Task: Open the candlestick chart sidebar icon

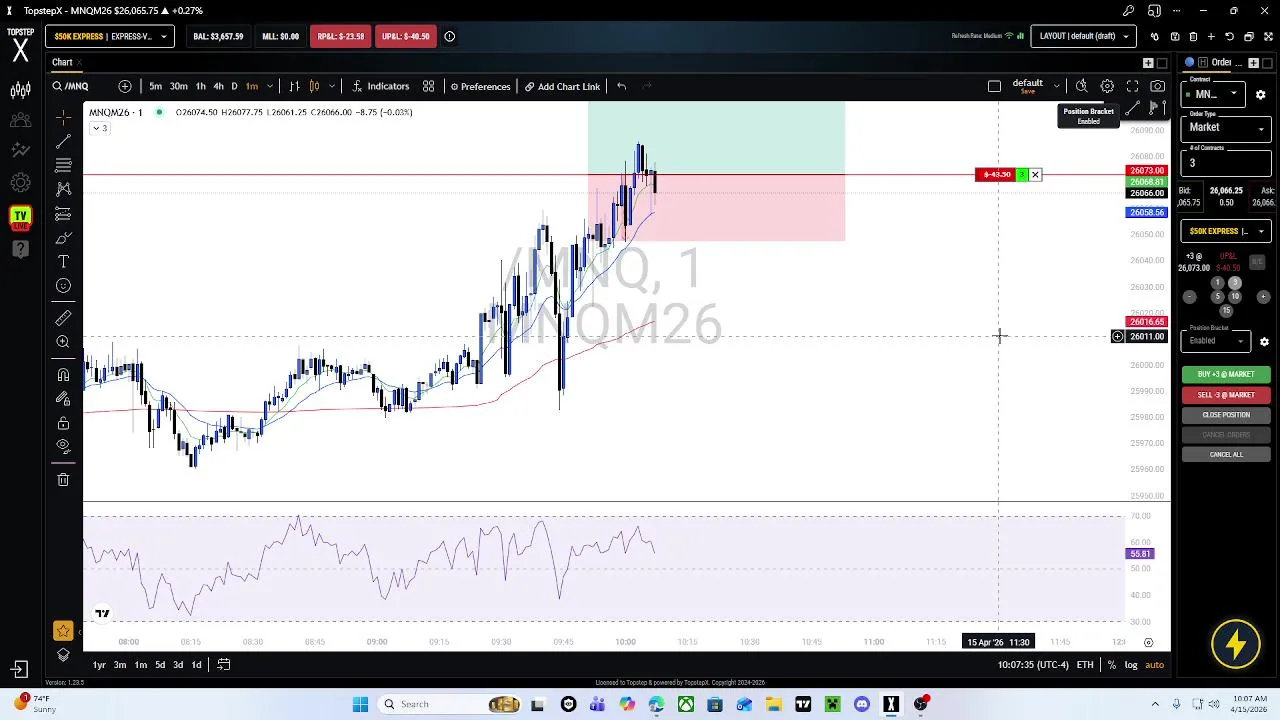Action: point(20,91)
